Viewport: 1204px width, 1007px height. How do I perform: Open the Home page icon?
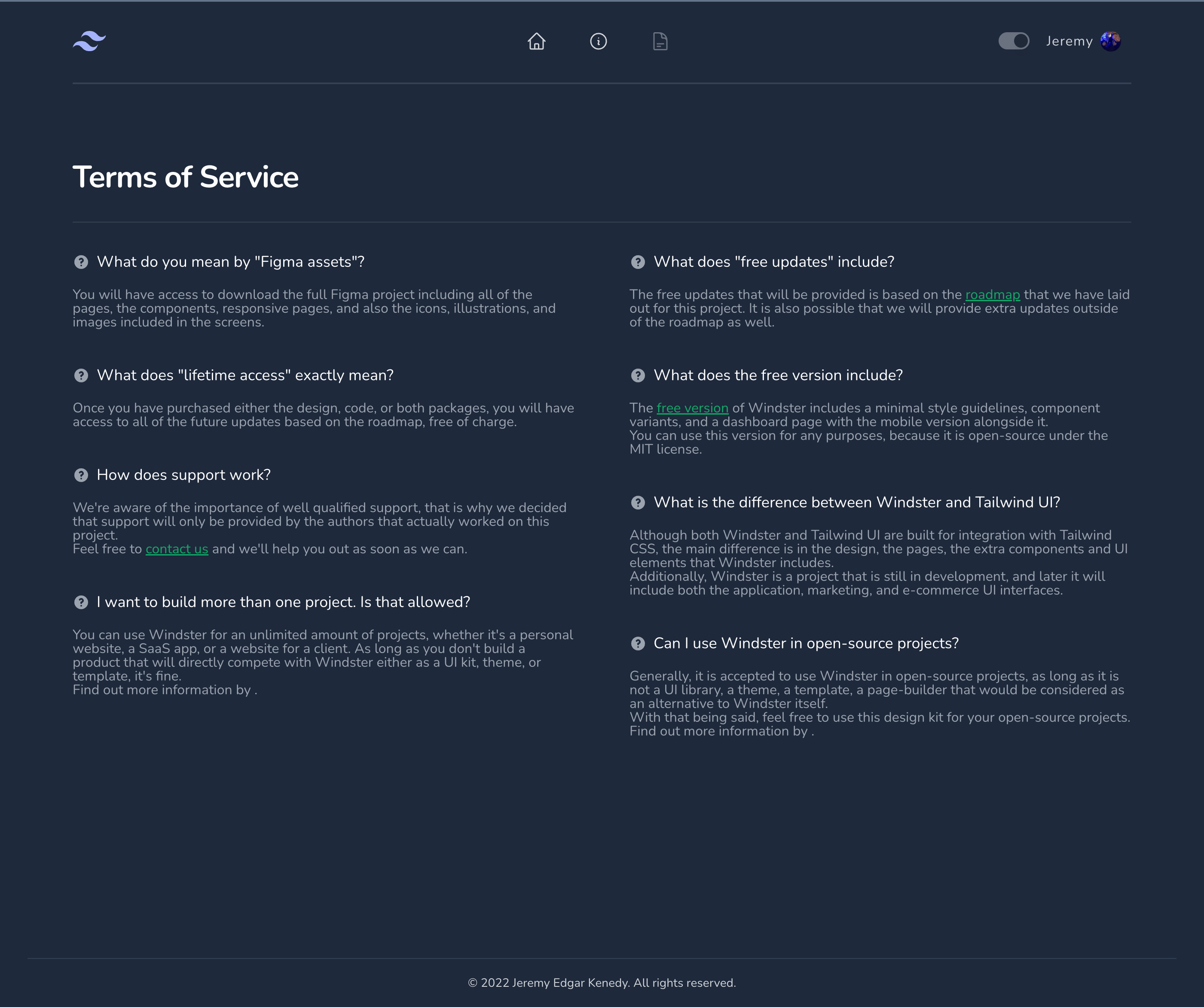pos(536,41)
